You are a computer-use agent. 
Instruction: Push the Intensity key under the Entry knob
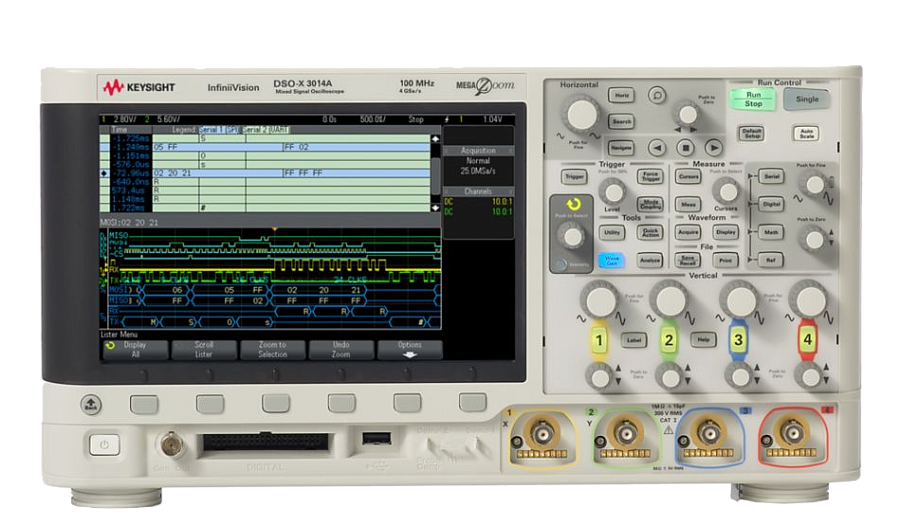click(x=561, y=265)
